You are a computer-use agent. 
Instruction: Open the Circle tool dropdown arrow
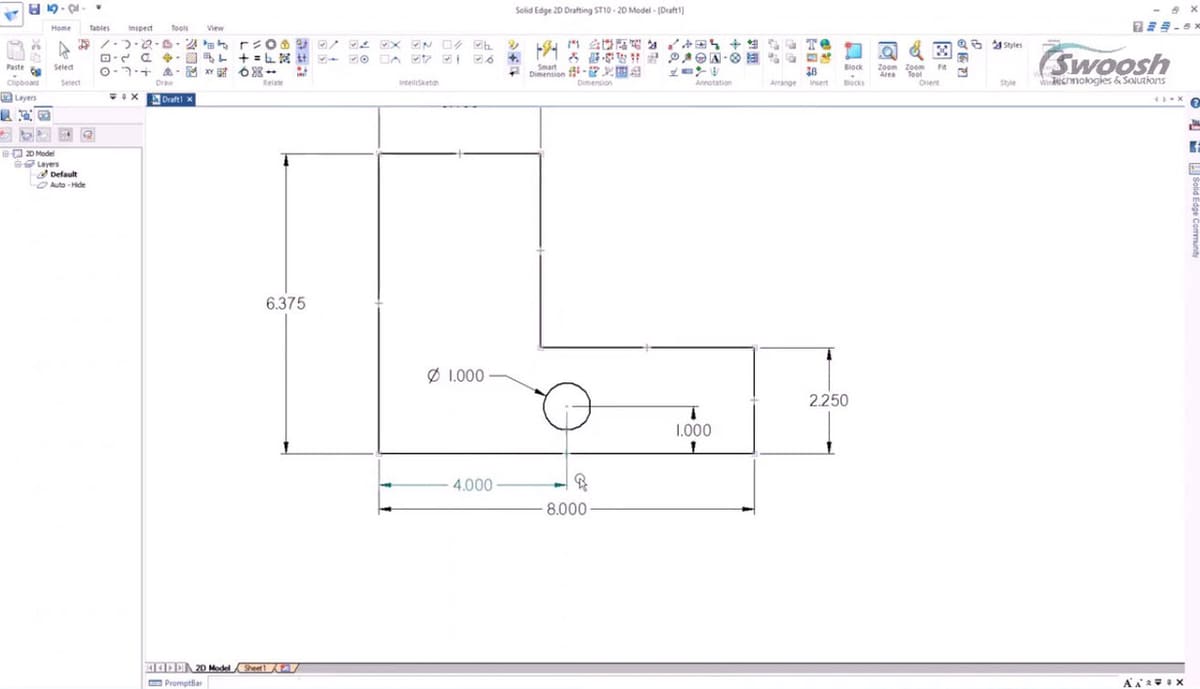(115, 72)
